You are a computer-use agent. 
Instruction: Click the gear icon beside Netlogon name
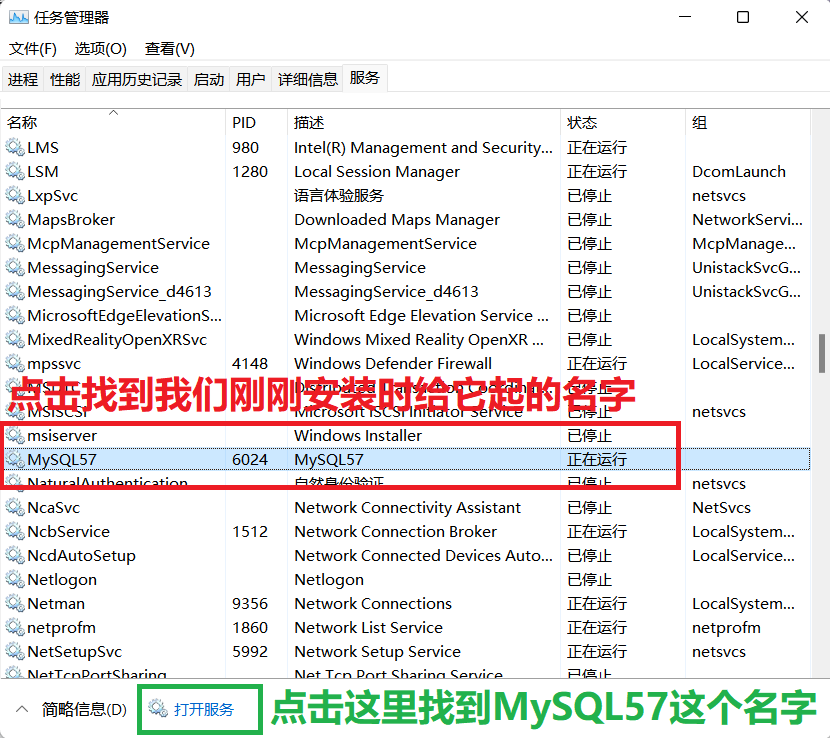(x=15, y=579)
